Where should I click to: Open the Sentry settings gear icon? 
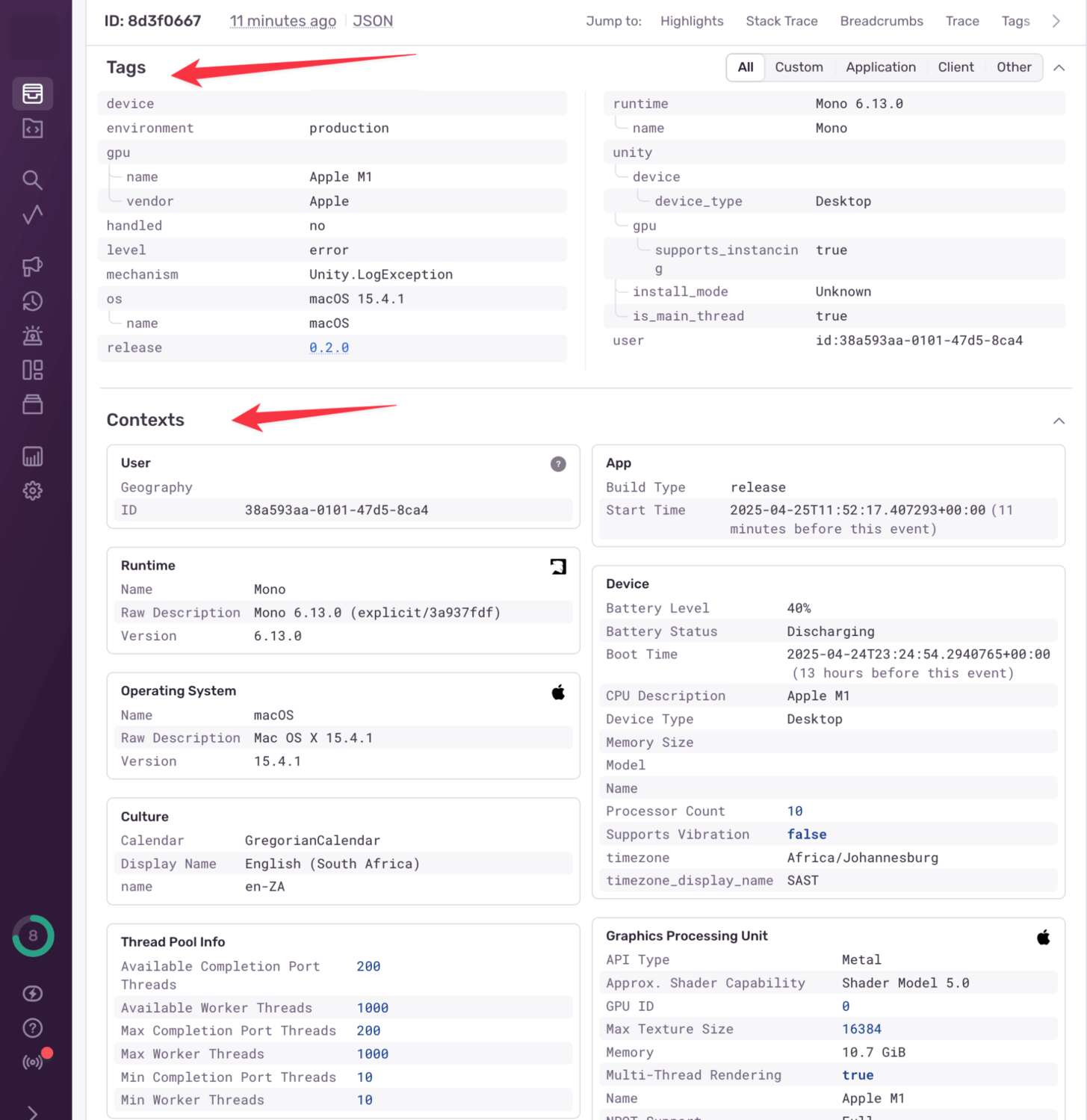click(x=32, y=490)
